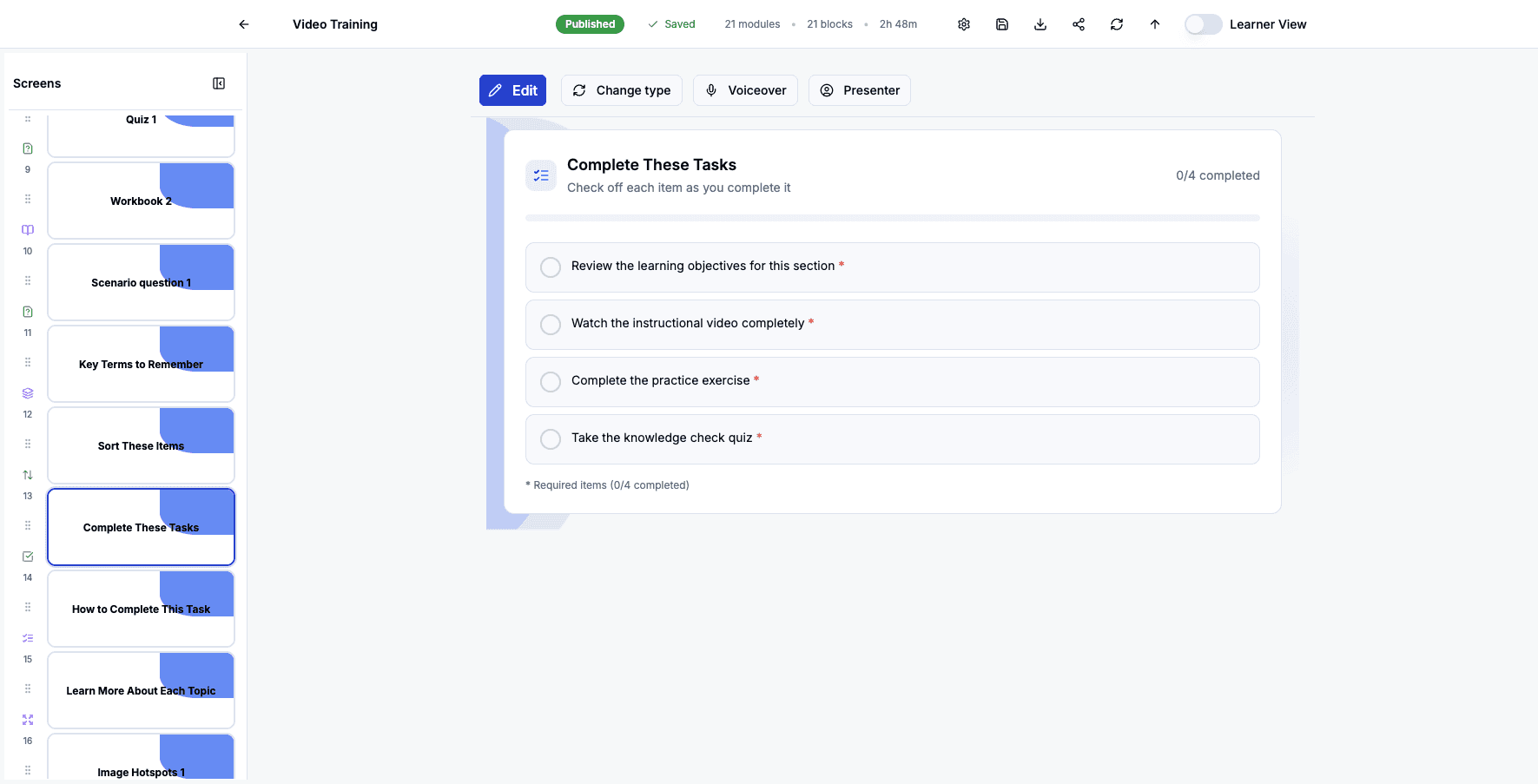1538x784 pixels.
Task: Click the Saved status indicator
Action: pos(671,24)
